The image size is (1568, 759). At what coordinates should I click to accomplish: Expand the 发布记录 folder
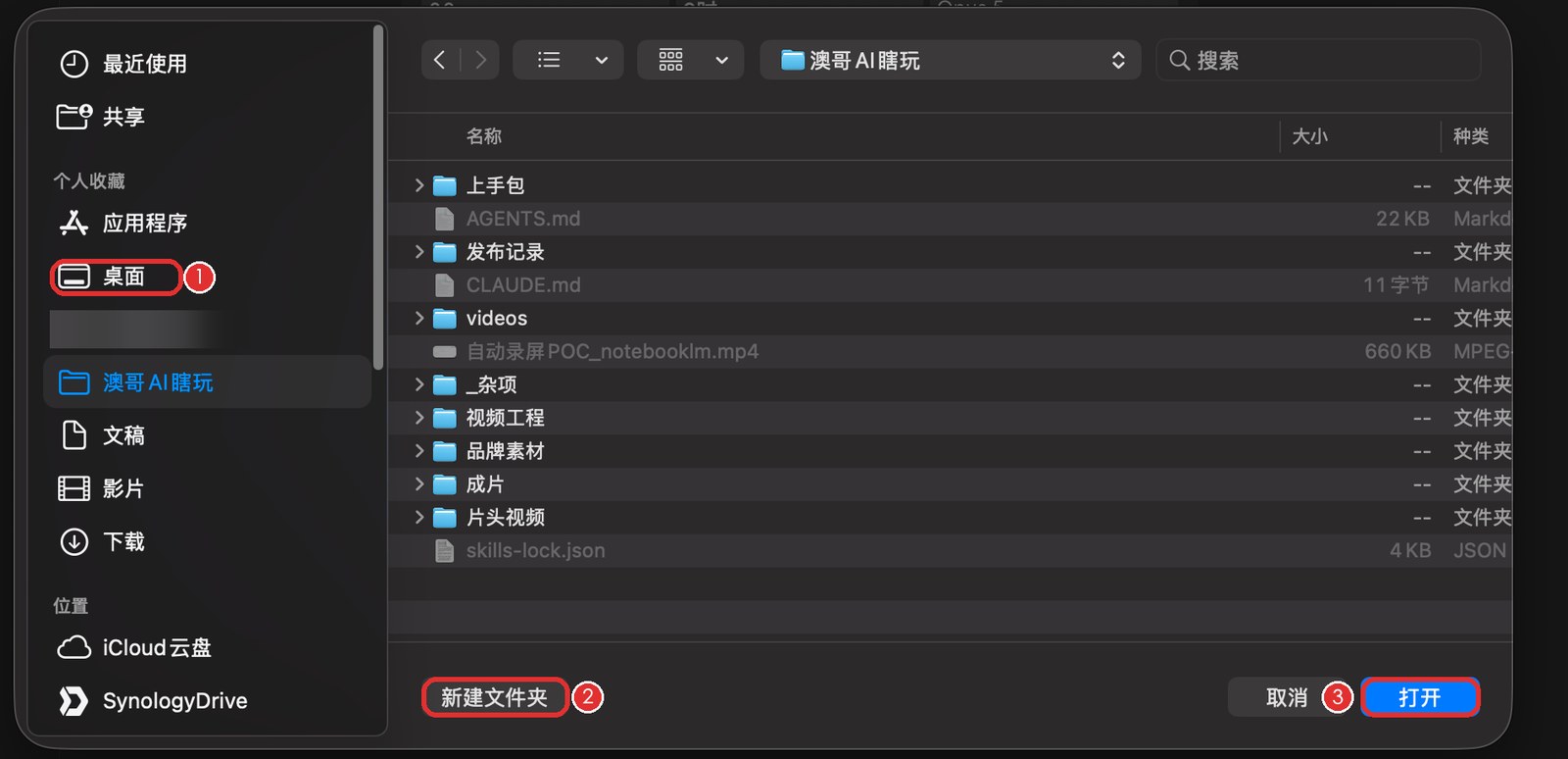419,252
